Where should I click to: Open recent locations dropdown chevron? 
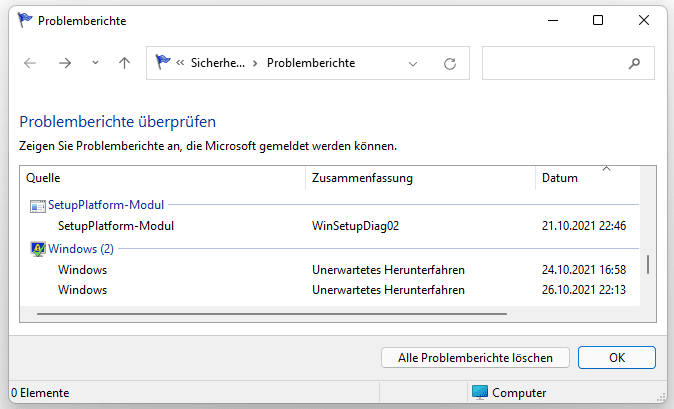[x=95, y=63]
